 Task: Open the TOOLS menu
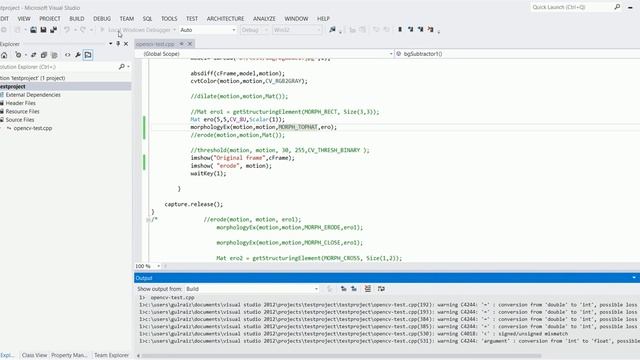tap(169, 18)
